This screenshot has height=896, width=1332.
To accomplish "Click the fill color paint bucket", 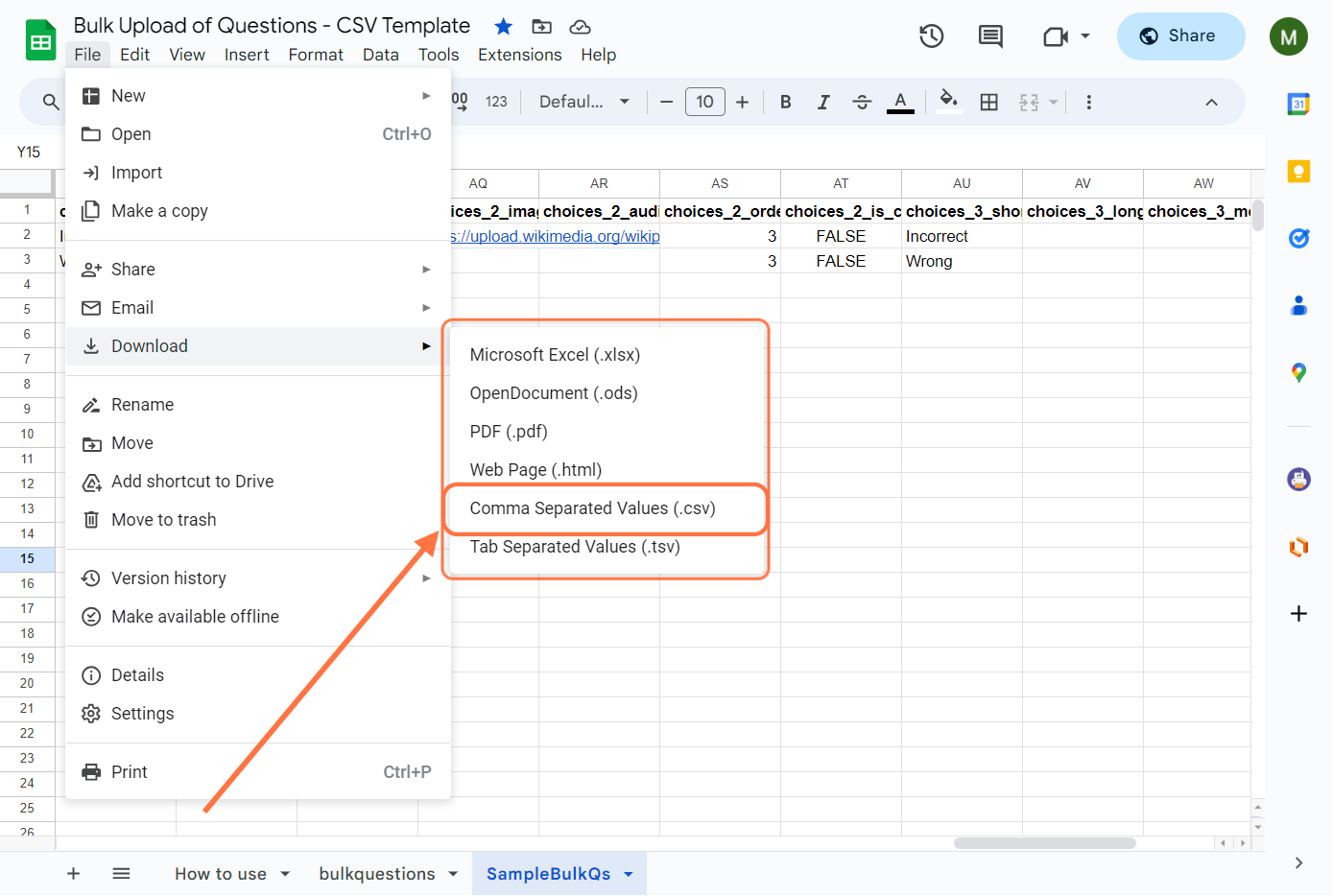I will pos(948,100).
